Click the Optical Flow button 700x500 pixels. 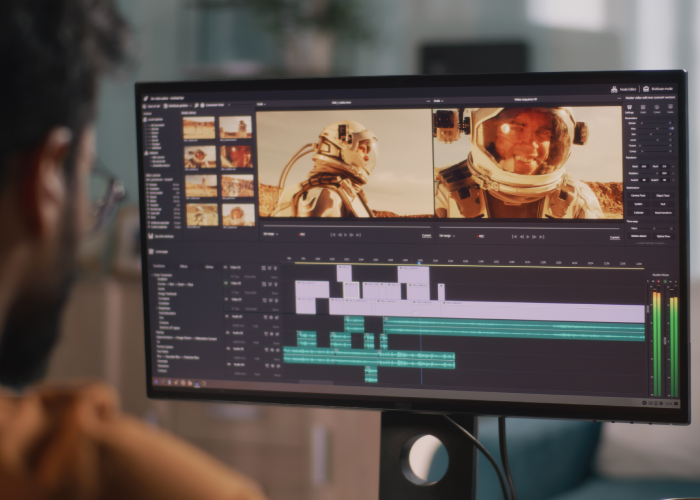(x=663, y=236)
